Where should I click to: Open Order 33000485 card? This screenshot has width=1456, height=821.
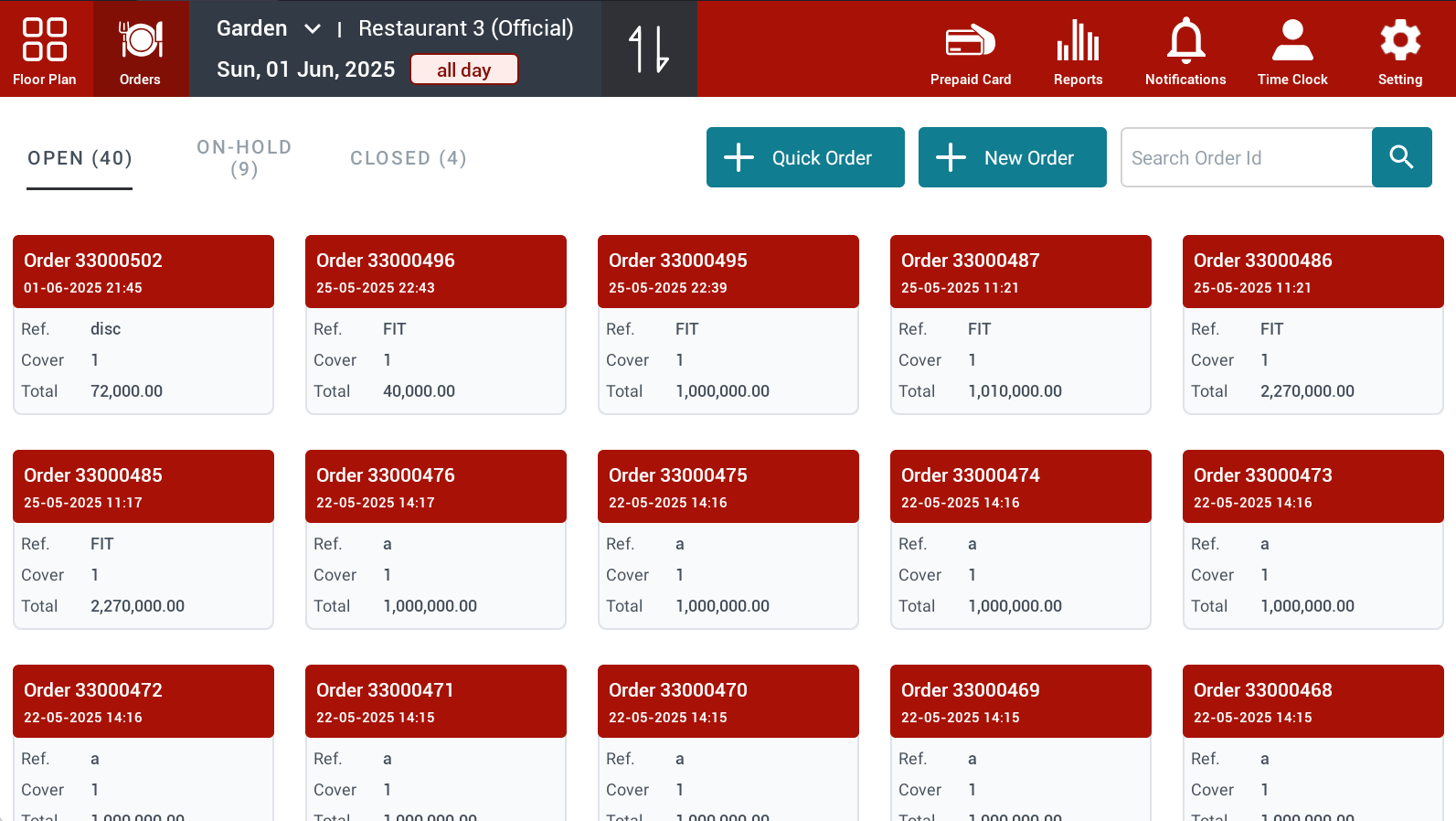pos(143,539)
